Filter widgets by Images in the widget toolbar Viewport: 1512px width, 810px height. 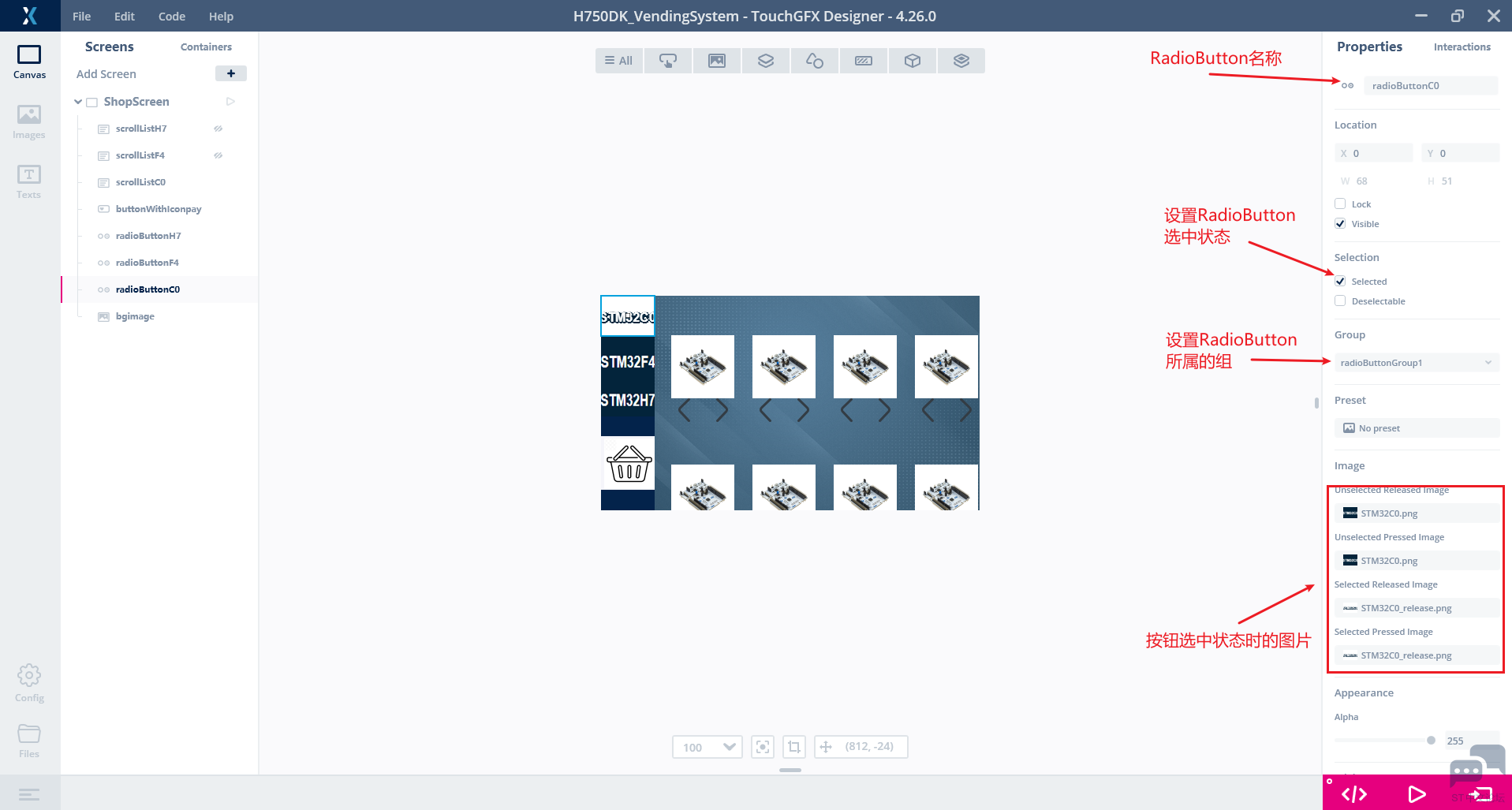tap(716, 60)
